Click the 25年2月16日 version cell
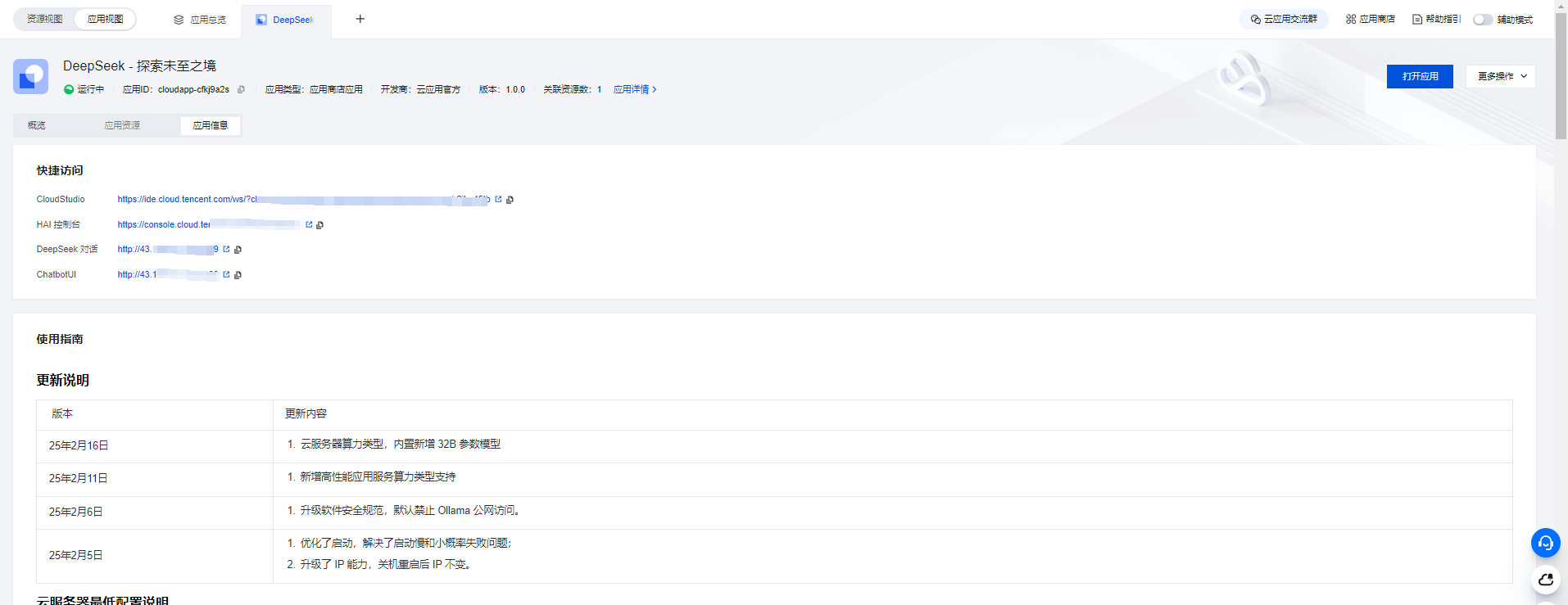1568x605 pixels. point(155,446)
